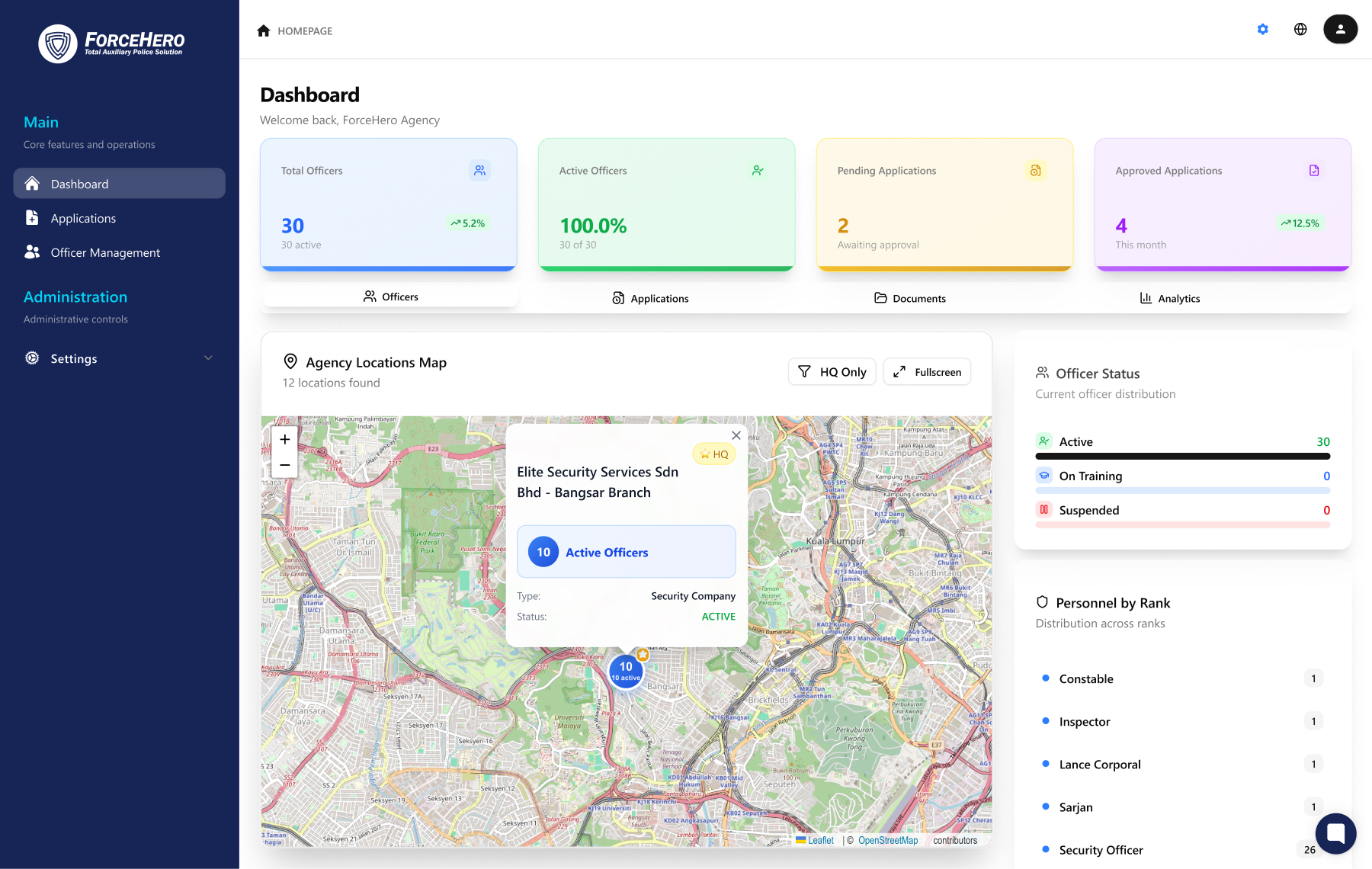The width and height of the screenshot is (1372, 869).
Task: Click the Total Officers card people icon
Action: point(479,171)
